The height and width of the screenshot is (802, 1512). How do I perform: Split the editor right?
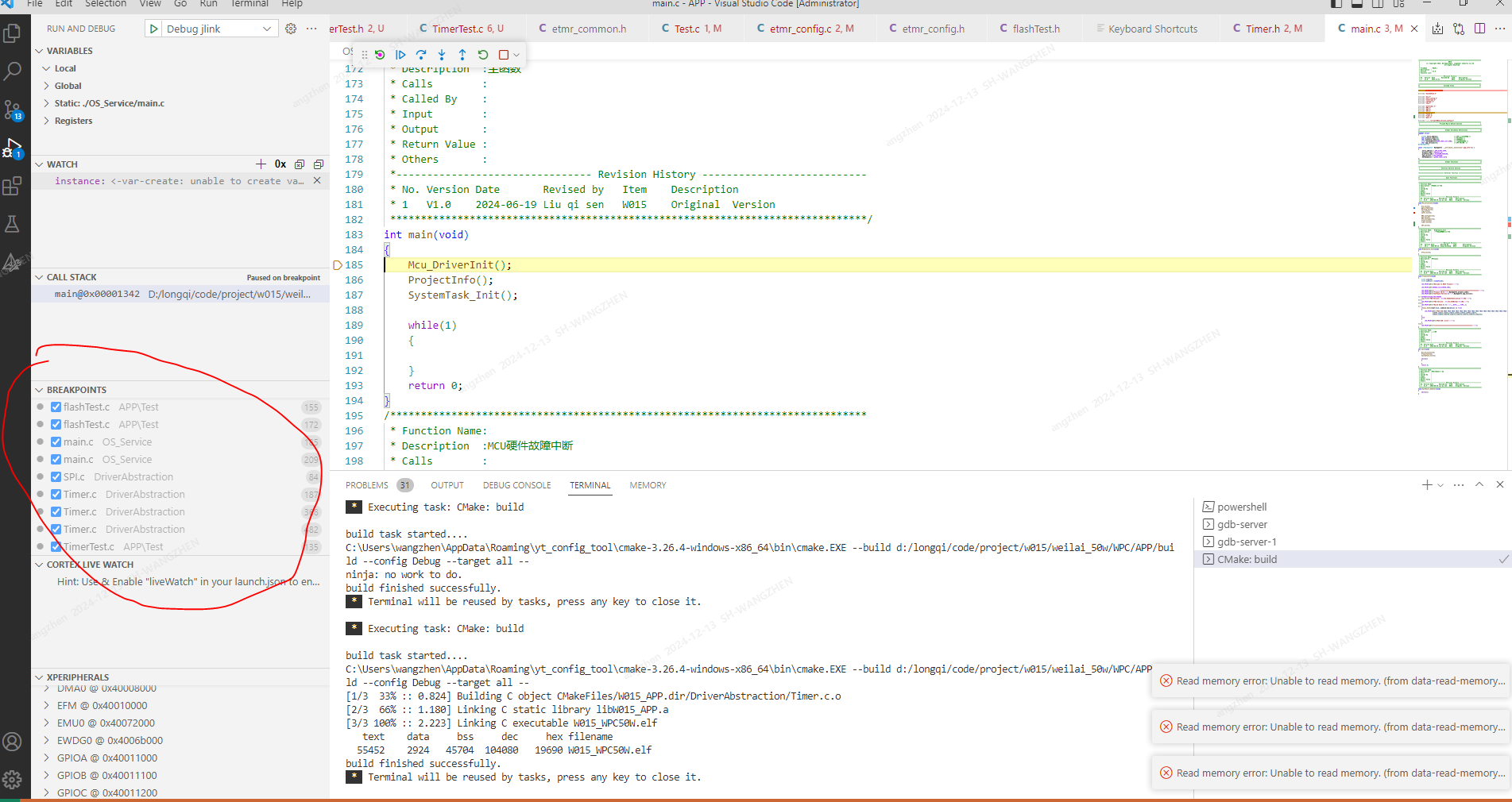[1479, 29]
